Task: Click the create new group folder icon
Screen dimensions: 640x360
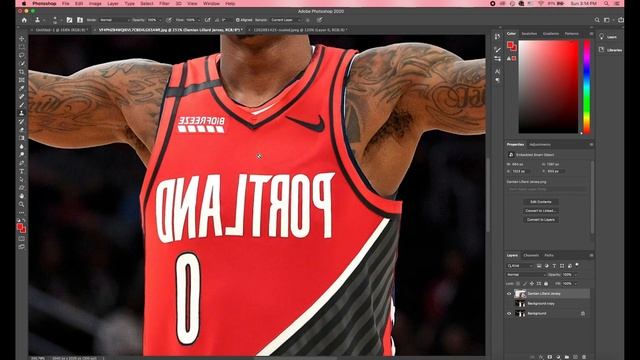Action: 567,357
